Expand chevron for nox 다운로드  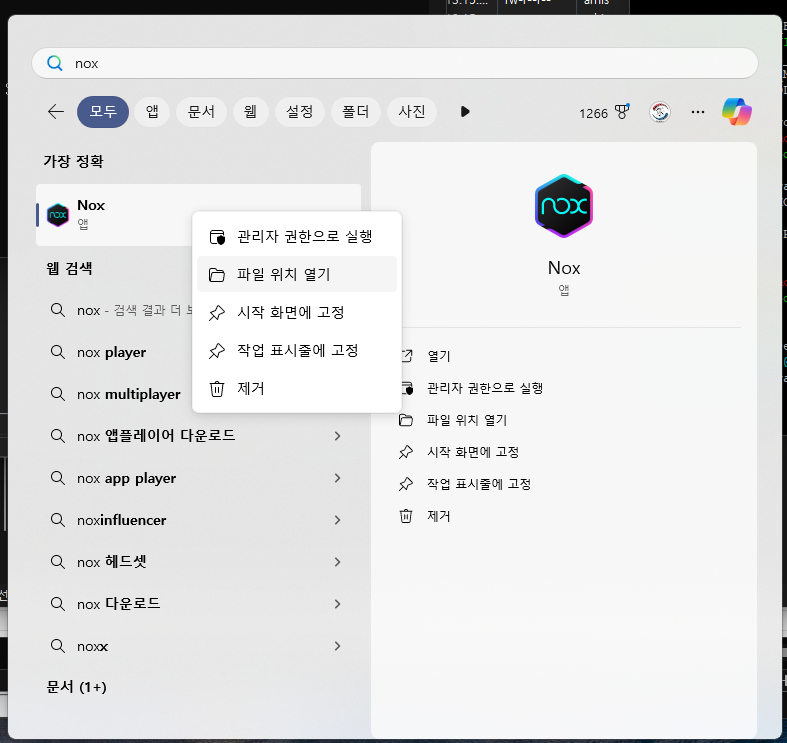tap(337, 604)
